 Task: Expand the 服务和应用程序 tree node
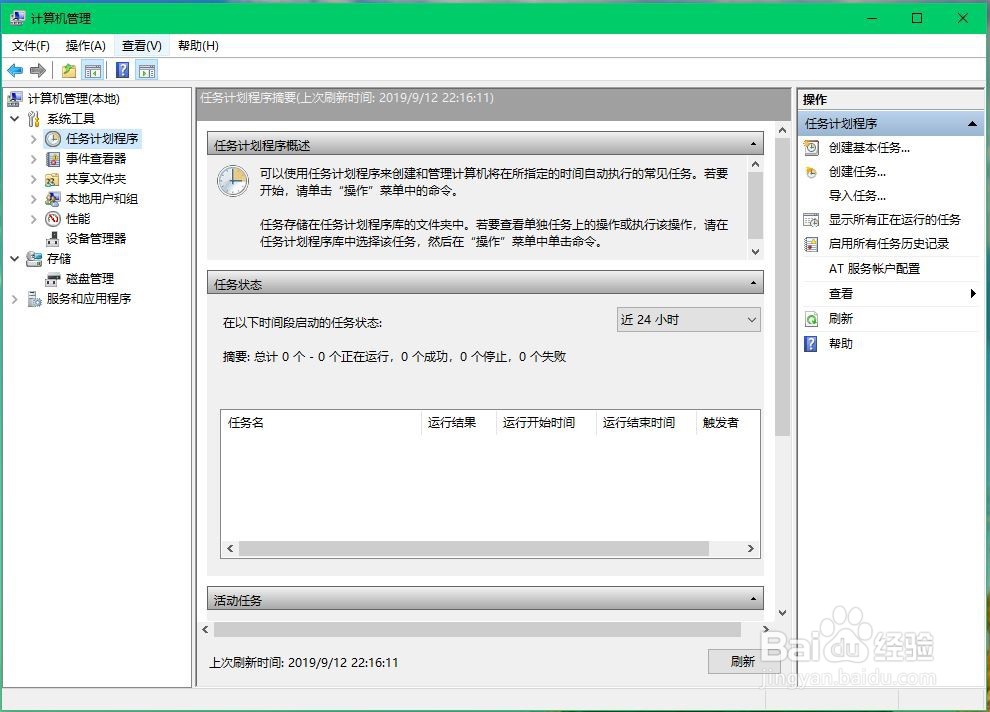point(15,299)
